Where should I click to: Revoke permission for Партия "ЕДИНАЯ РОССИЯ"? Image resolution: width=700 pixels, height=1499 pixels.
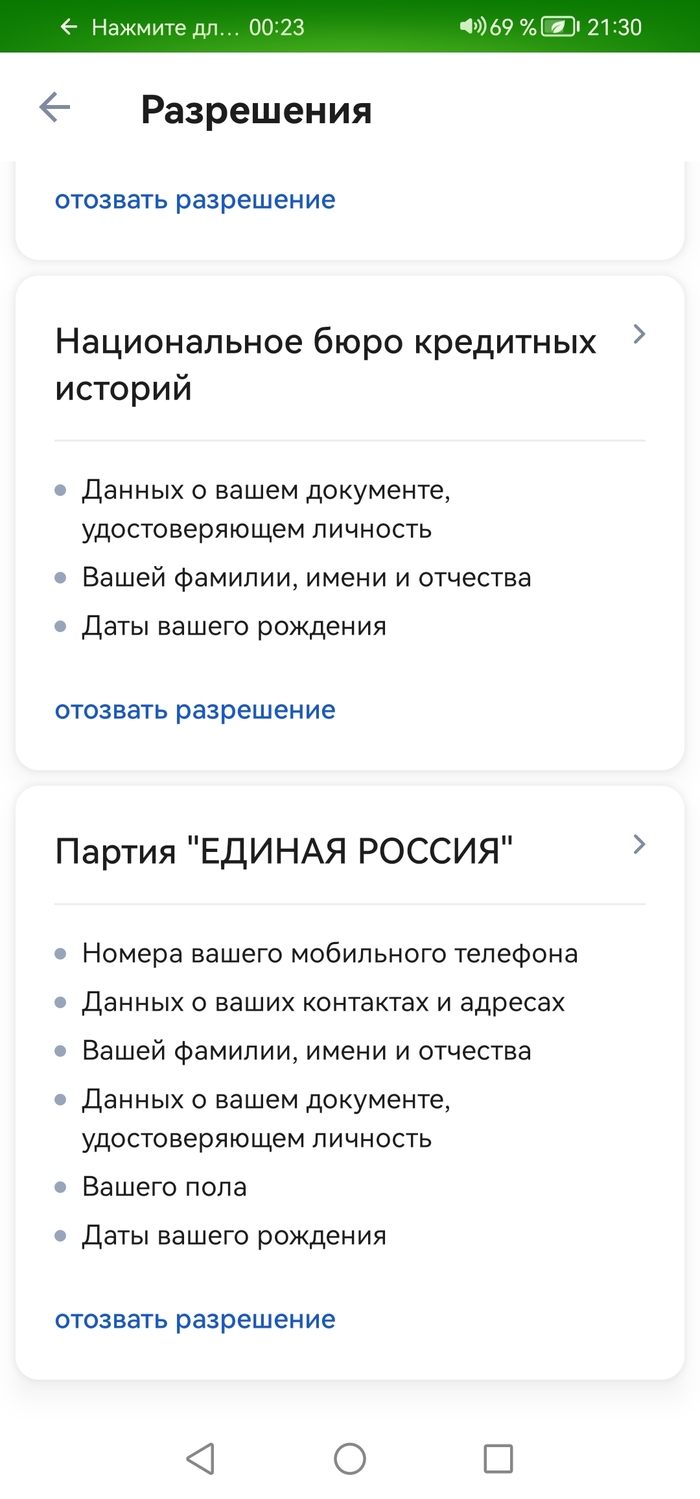tap(194, 1319)
